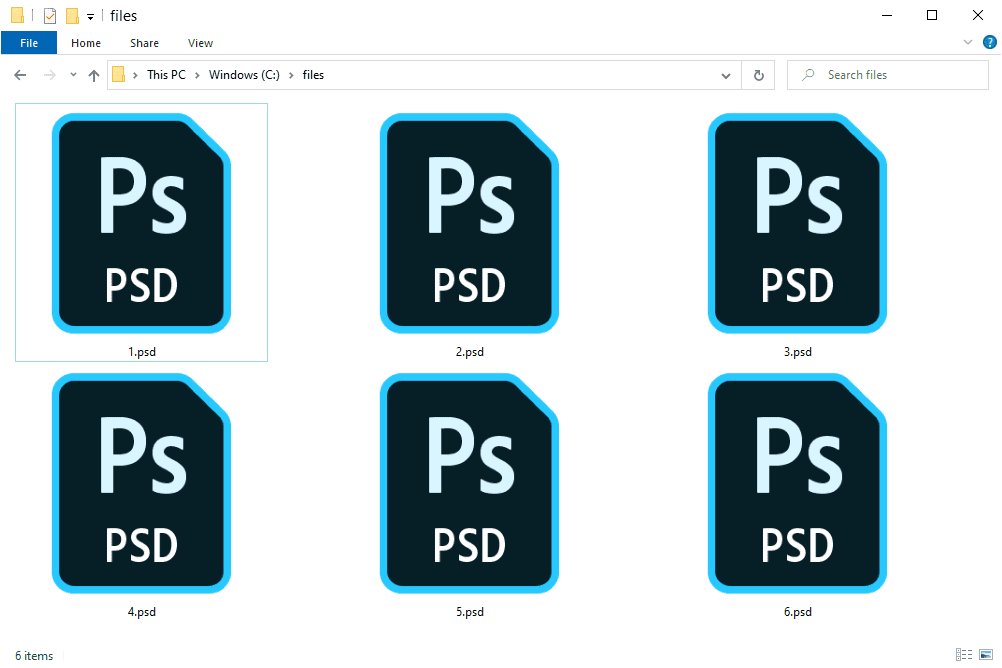This screenshot has width=1002, height=668.
Task: Open the File menu
Action: [29, 43]
